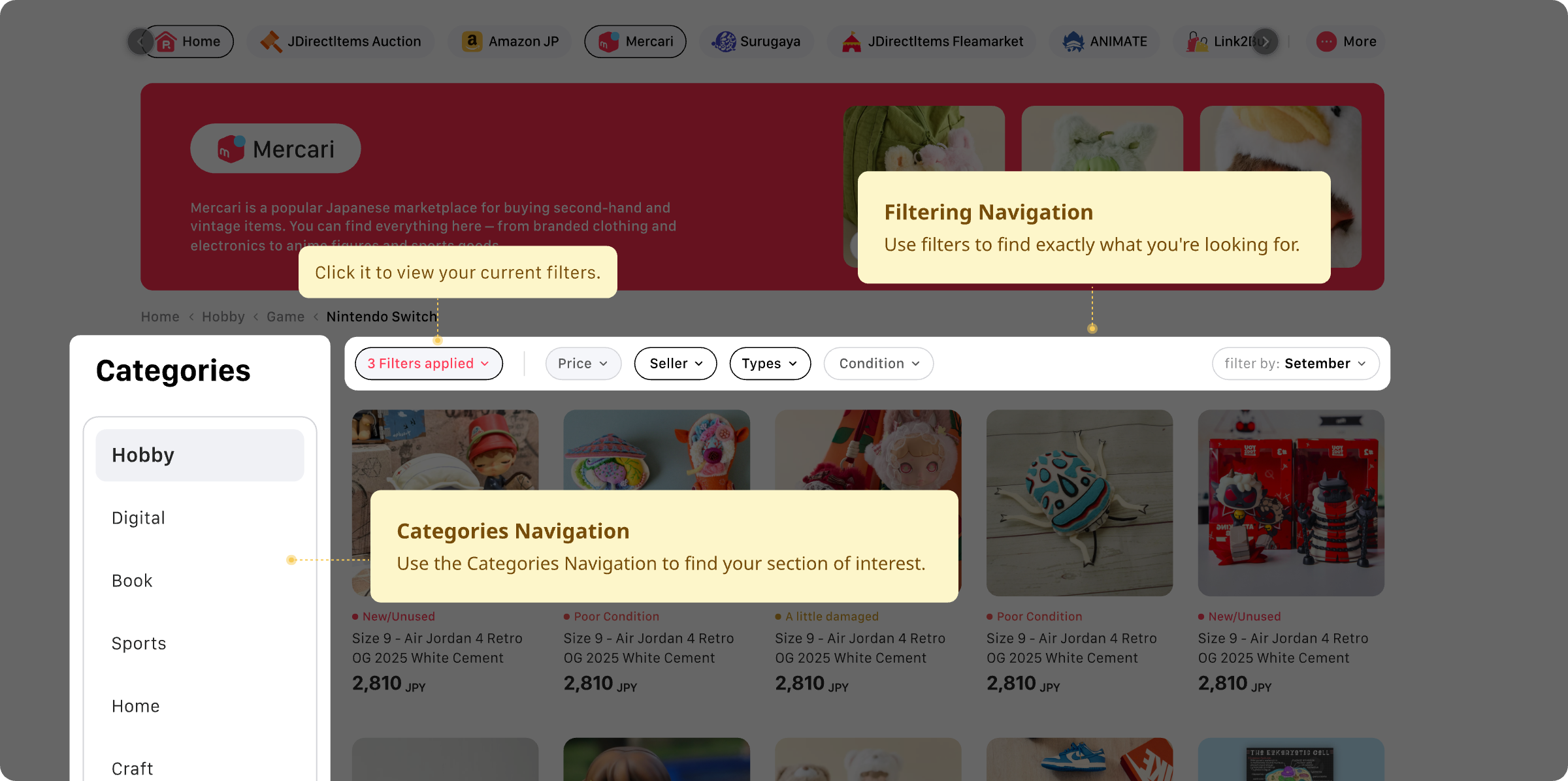Click the Home house icon in top navigation
This screenshot has height=781, width=1568.
point(166,41)
